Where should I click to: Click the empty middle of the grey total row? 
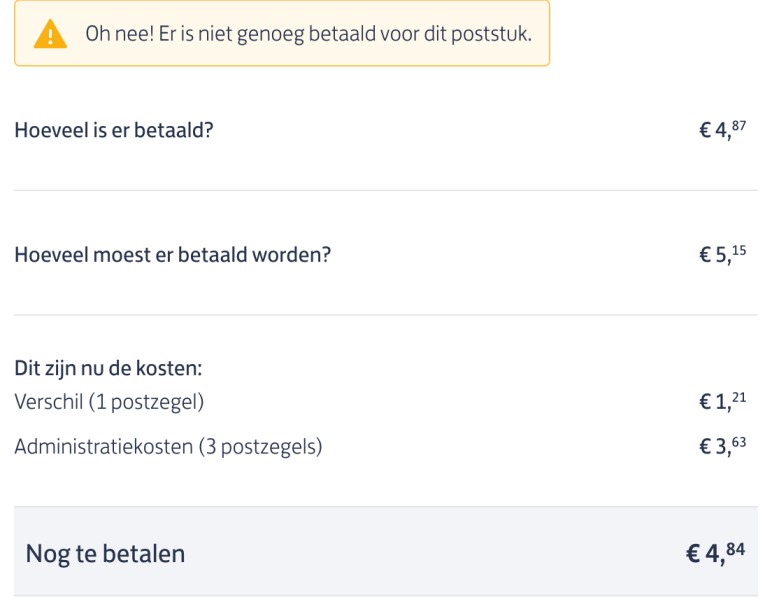coord(420,552)
